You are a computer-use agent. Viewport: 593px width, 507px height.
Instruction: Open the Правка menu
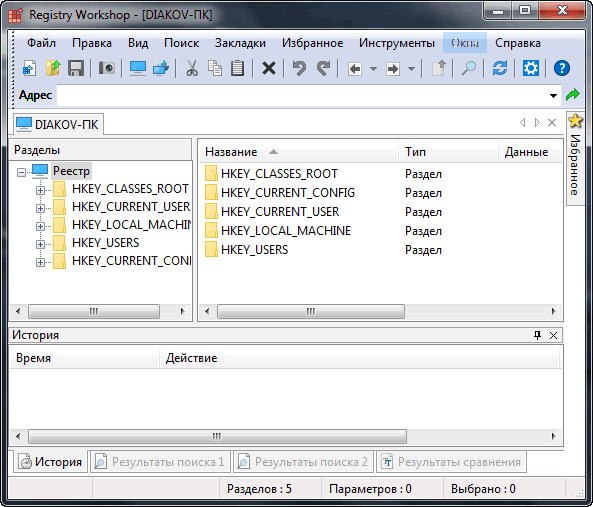point(92,43)
